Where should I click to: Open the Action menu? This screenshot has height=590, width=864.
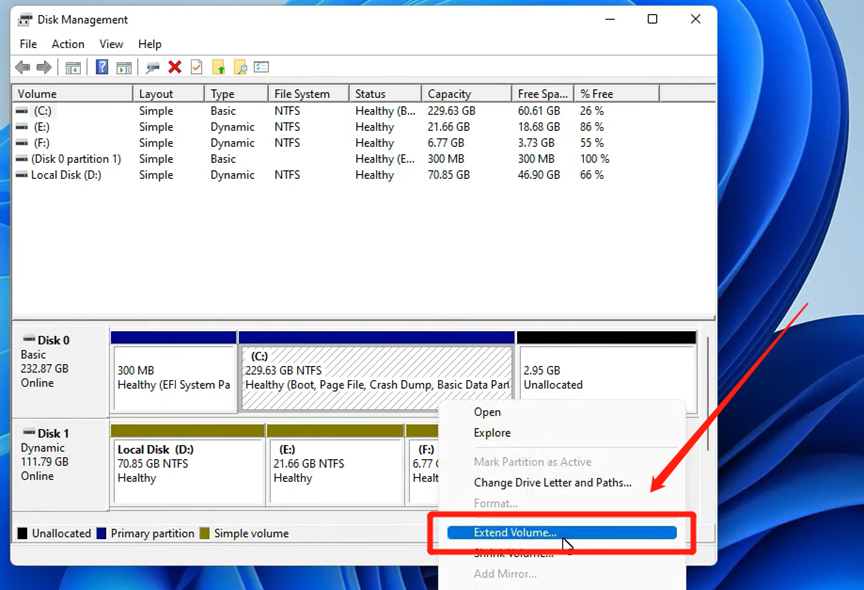coord(67,44)
